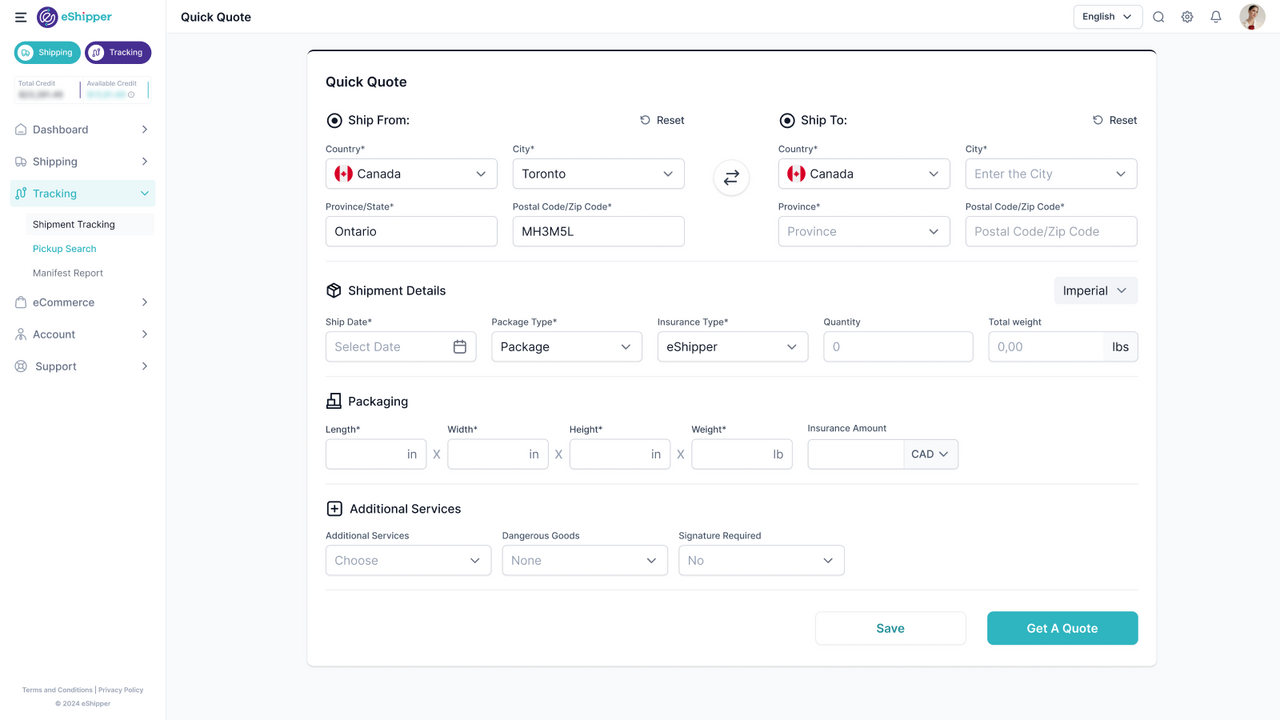Screen dimensions: 1280x720
Task: Open Ship To Province dropdown
Action: [864, 231]
